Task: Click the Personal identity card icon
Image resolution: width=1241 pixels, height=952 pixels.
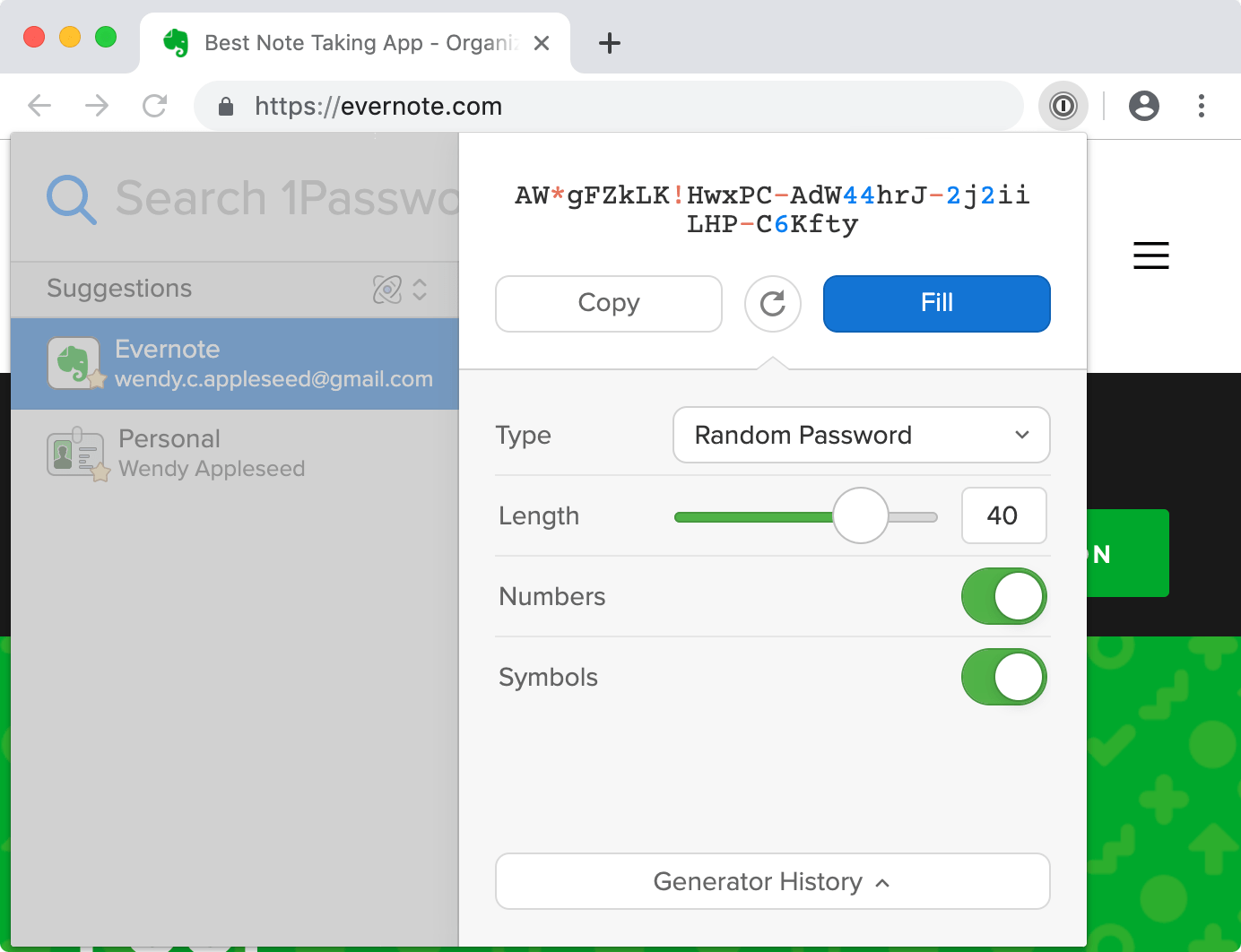Action: point(77,454)
